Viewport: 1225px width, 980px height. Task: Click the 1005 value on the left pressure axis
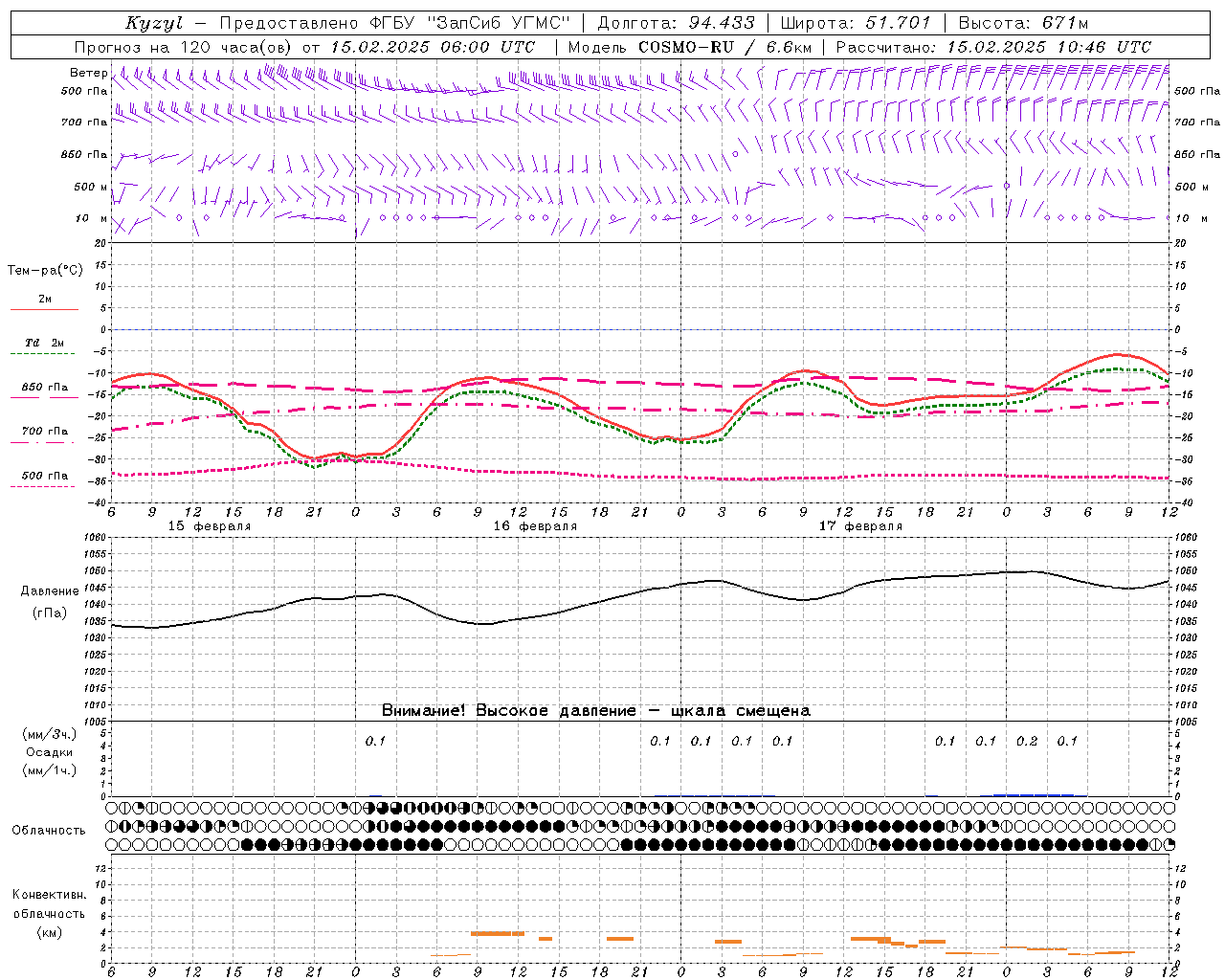tap(96, 721)
